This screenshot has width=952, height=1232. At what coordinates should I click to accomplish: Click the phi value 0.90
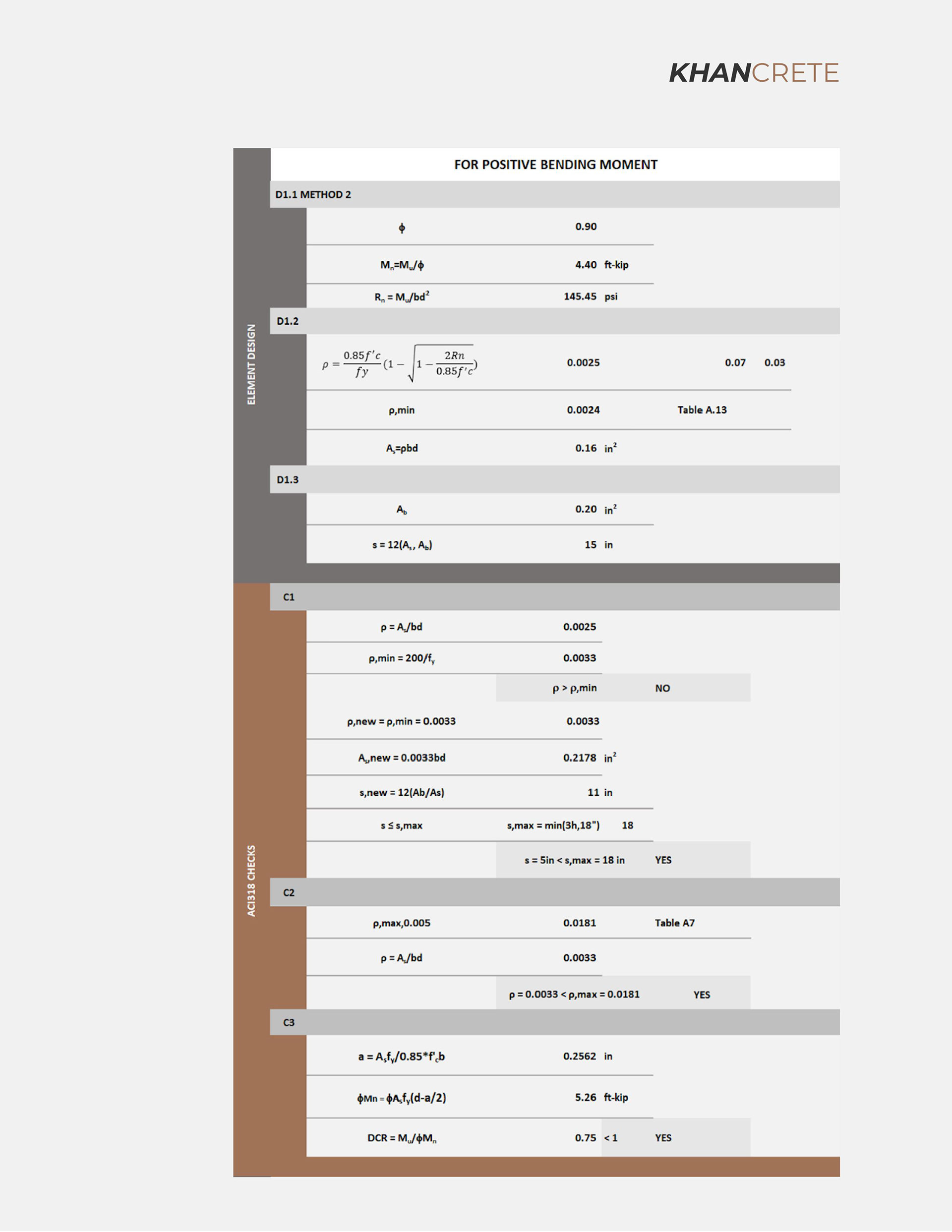(x=586, y=227)
